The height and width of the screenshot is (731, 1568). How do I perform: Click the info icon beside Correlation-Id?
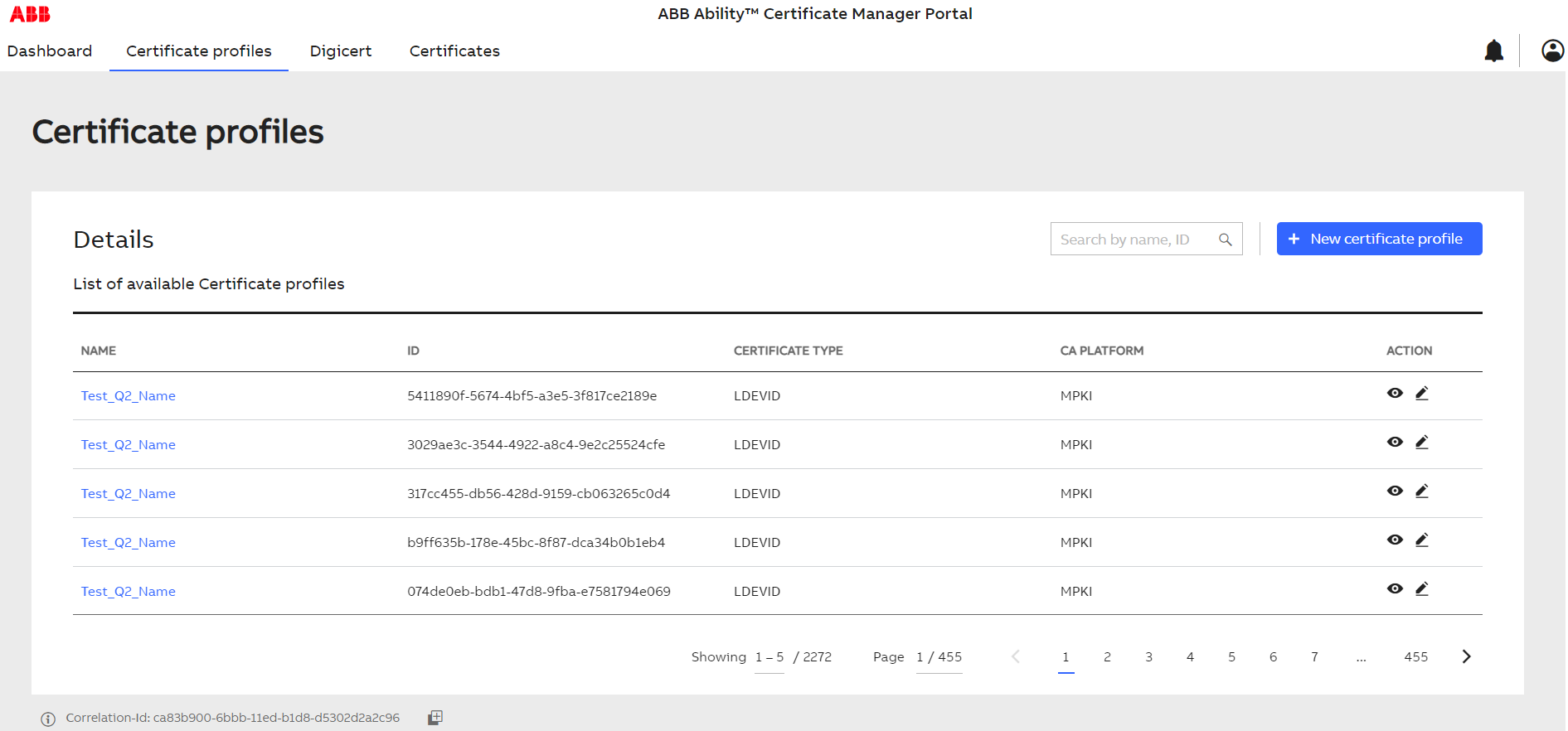48,719
